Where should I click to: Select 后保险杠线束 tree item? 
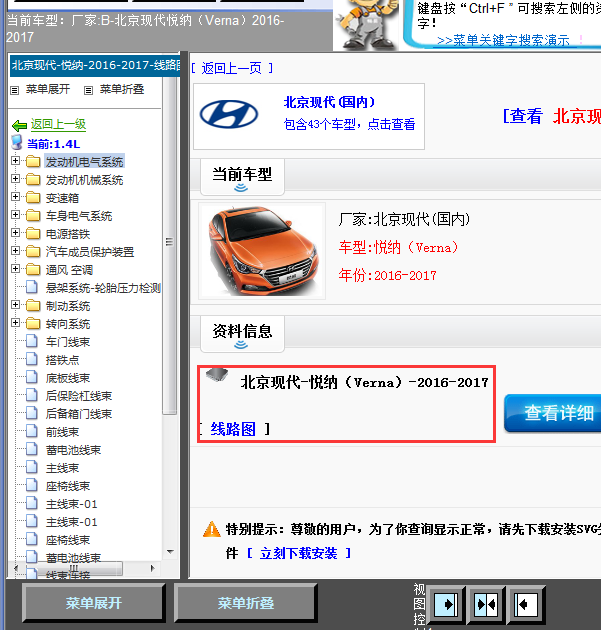point(79,396)
